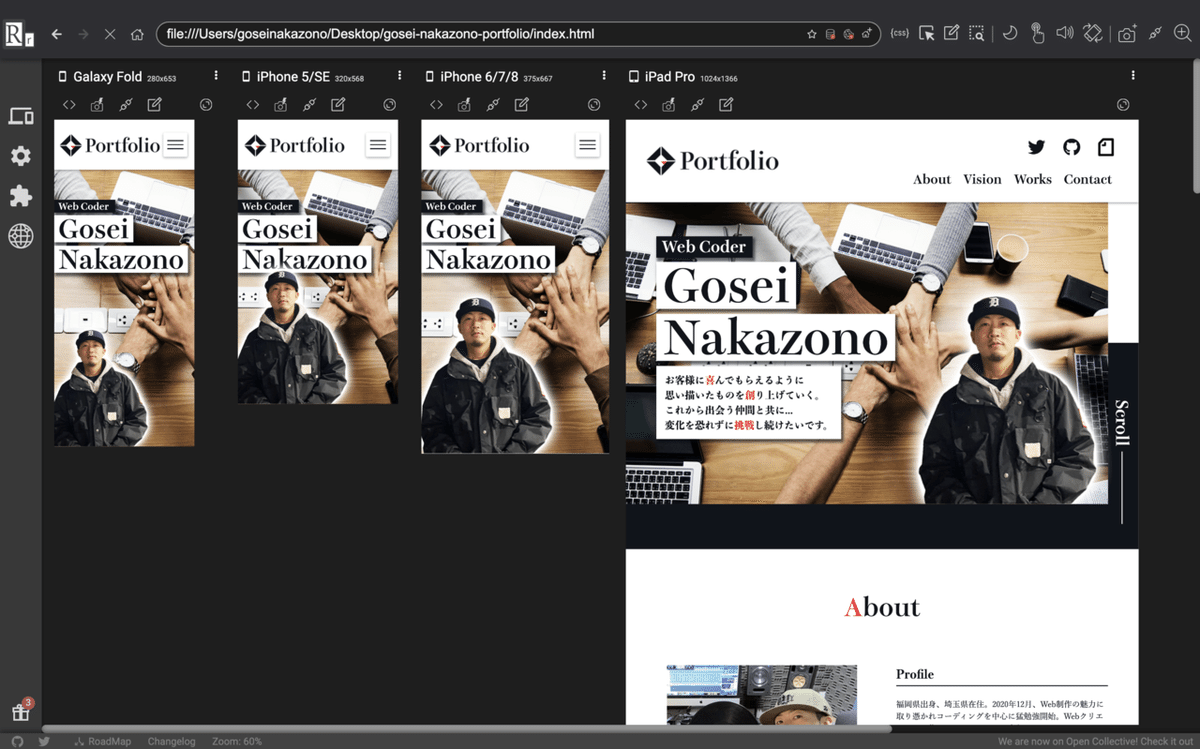Clear storage via address bar database icon
1200x749 pixels.
830,34
